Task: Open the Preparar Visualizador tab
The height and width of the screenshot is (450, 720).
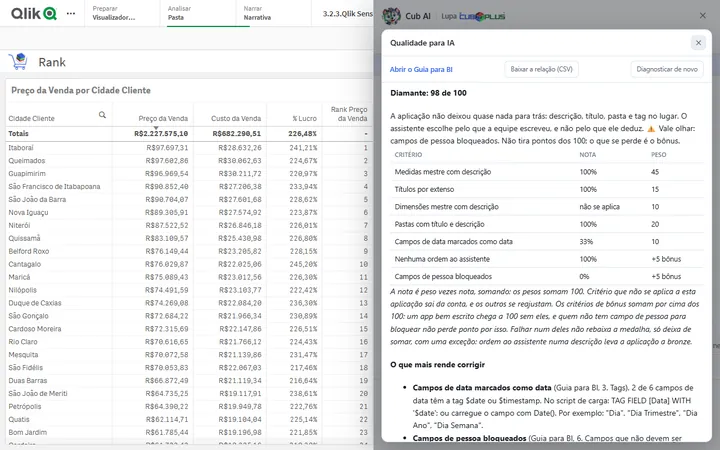Action: pyautogui.click(x=122, y=13)
